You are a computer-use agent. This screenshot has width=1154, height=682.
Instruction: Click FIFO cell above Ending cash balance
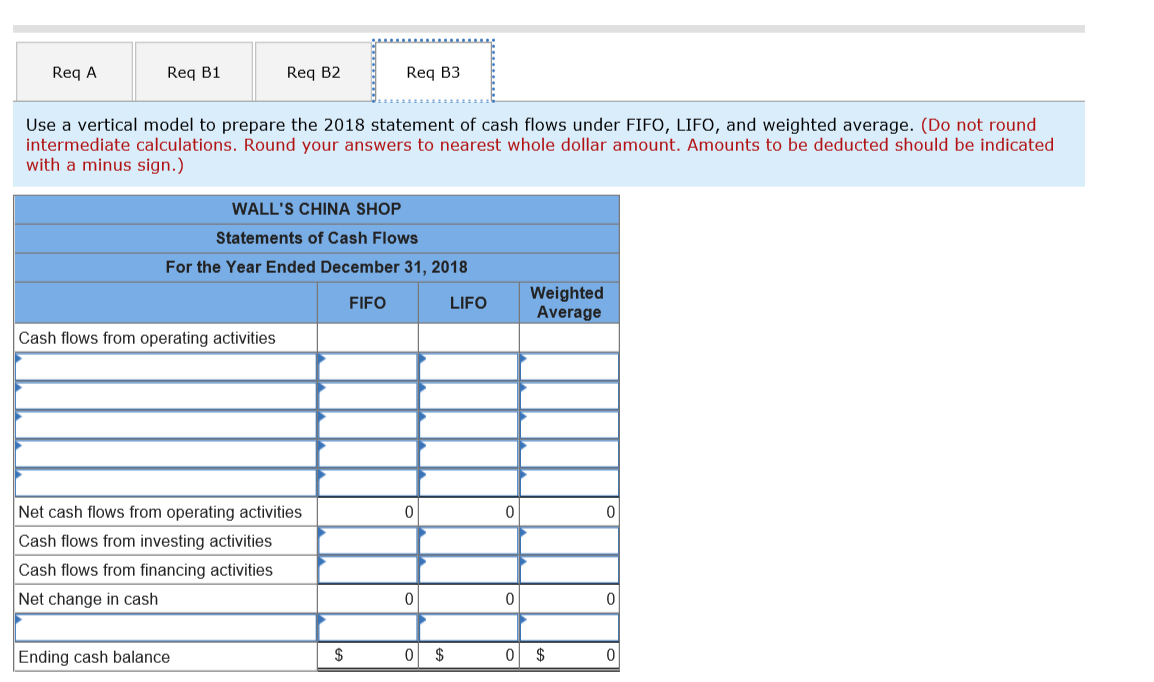click(x=367, y=628)
